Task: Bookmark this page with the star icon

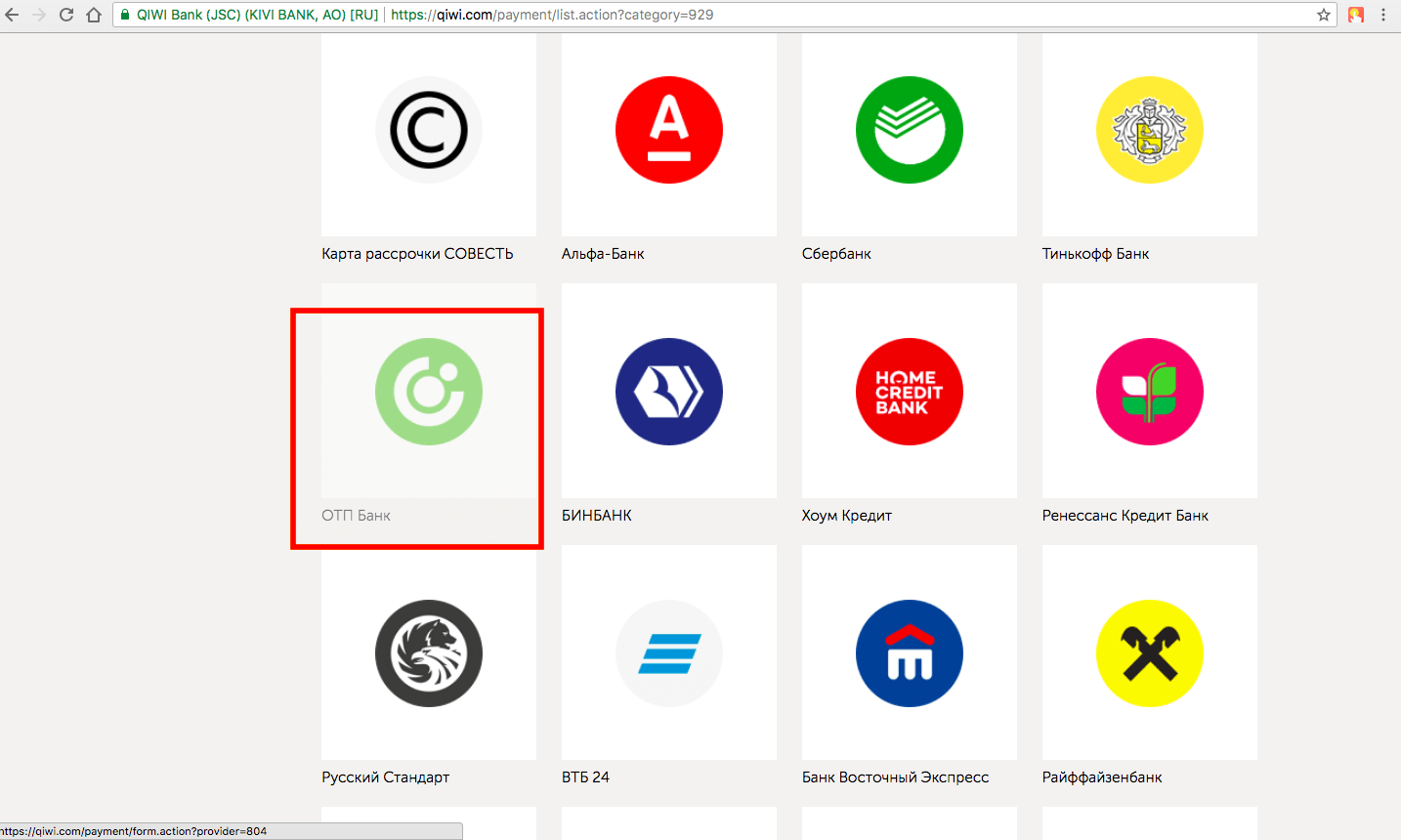Action: pyautogui.click(x=1324, y=15)
